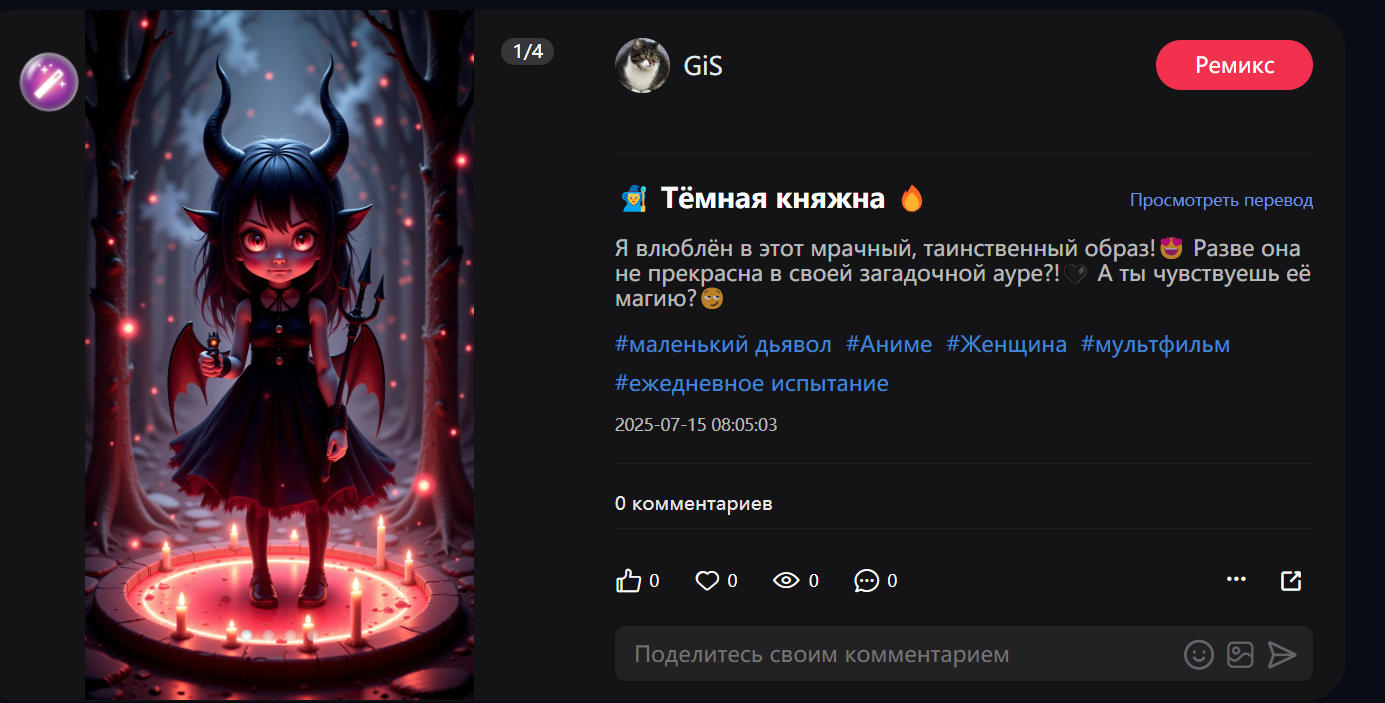Screen dimensions: 1385x703
Task: Send the comment with paper plane icon
Action: coord(1282,655)
